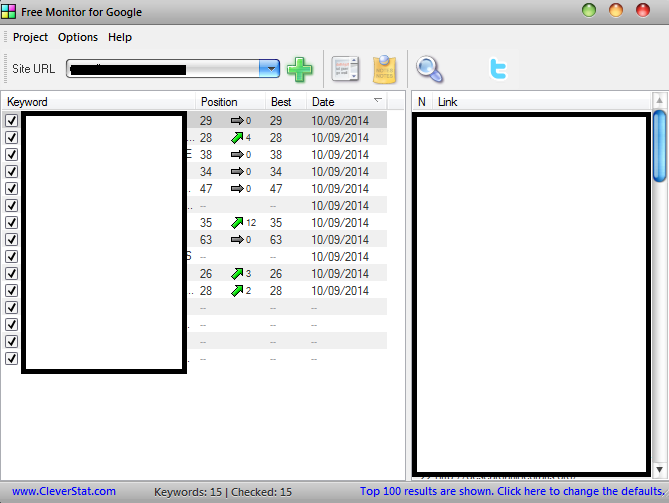Open the report page icon in toolbar
Screen dimensions: 669x503
tap(345, 69)
